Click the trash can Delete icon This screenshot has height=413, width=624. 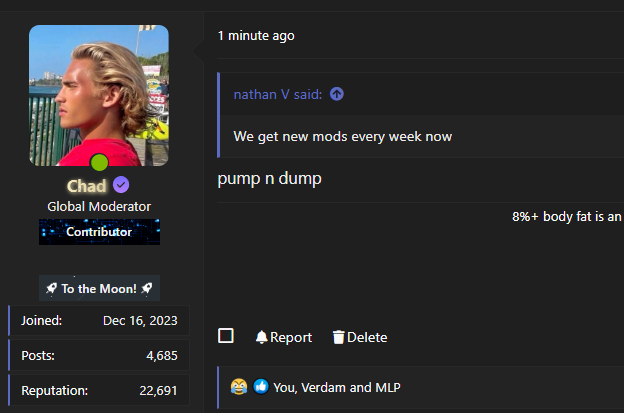tap(338, 338)
